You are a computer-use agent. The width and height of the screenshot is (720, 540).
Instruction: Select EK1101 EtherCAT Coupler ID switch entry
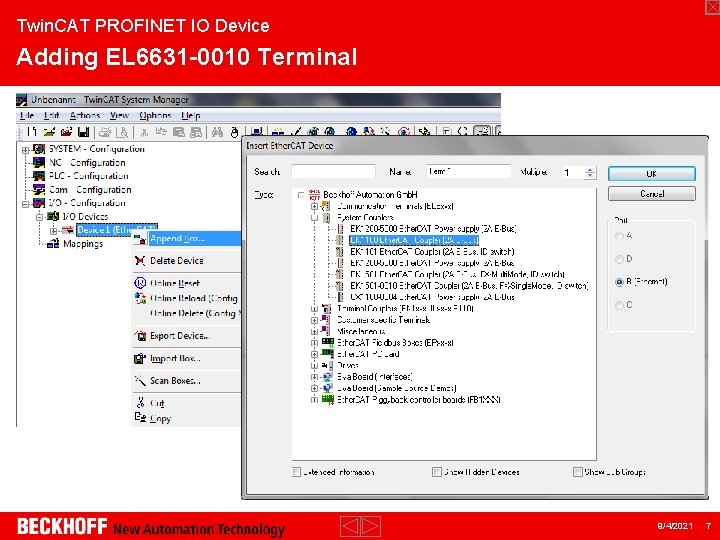(432, 252)
